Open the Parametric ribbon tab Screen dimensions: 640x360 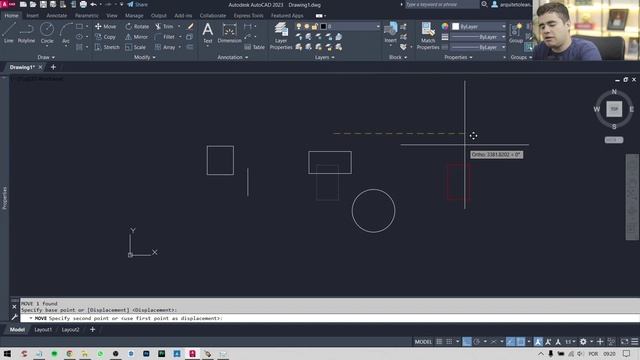click(87, 16)
